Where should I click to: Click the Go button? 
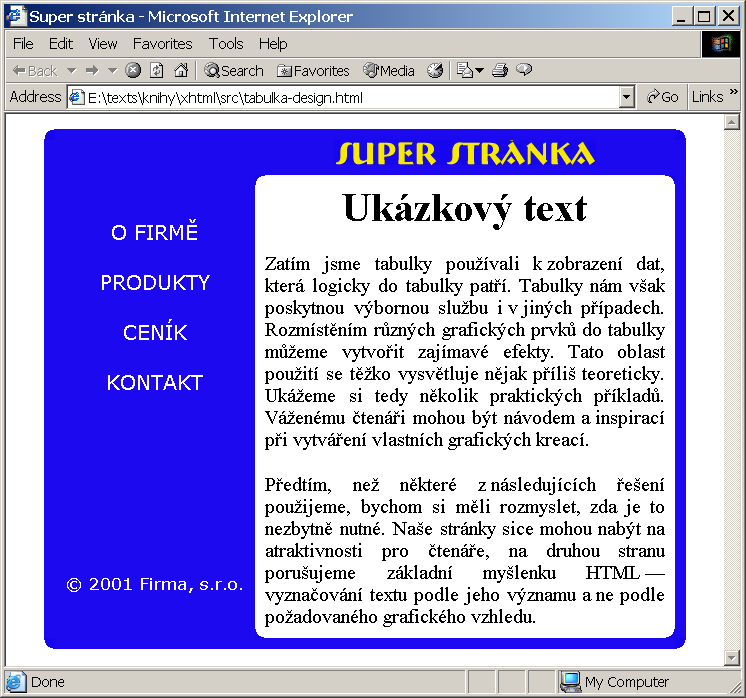(663, 97)
